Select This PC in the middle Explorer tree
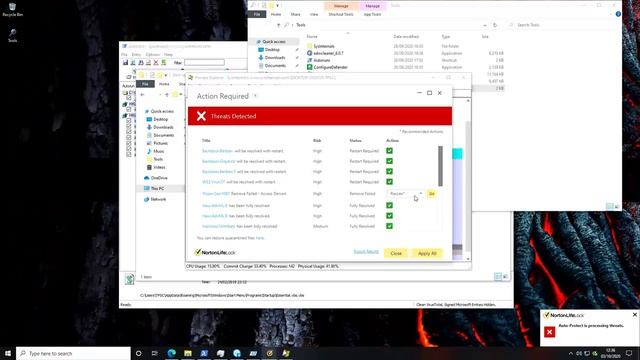 157,189
